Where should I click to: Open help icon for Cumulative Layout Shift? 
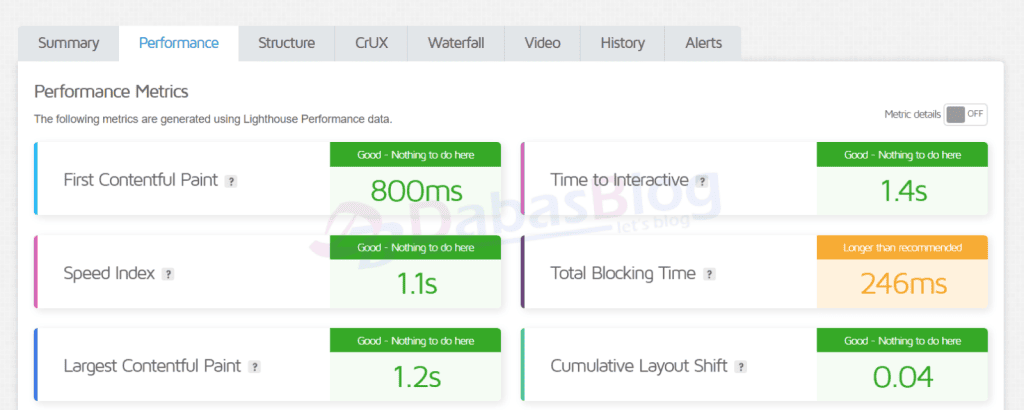(x=741, y=367)
